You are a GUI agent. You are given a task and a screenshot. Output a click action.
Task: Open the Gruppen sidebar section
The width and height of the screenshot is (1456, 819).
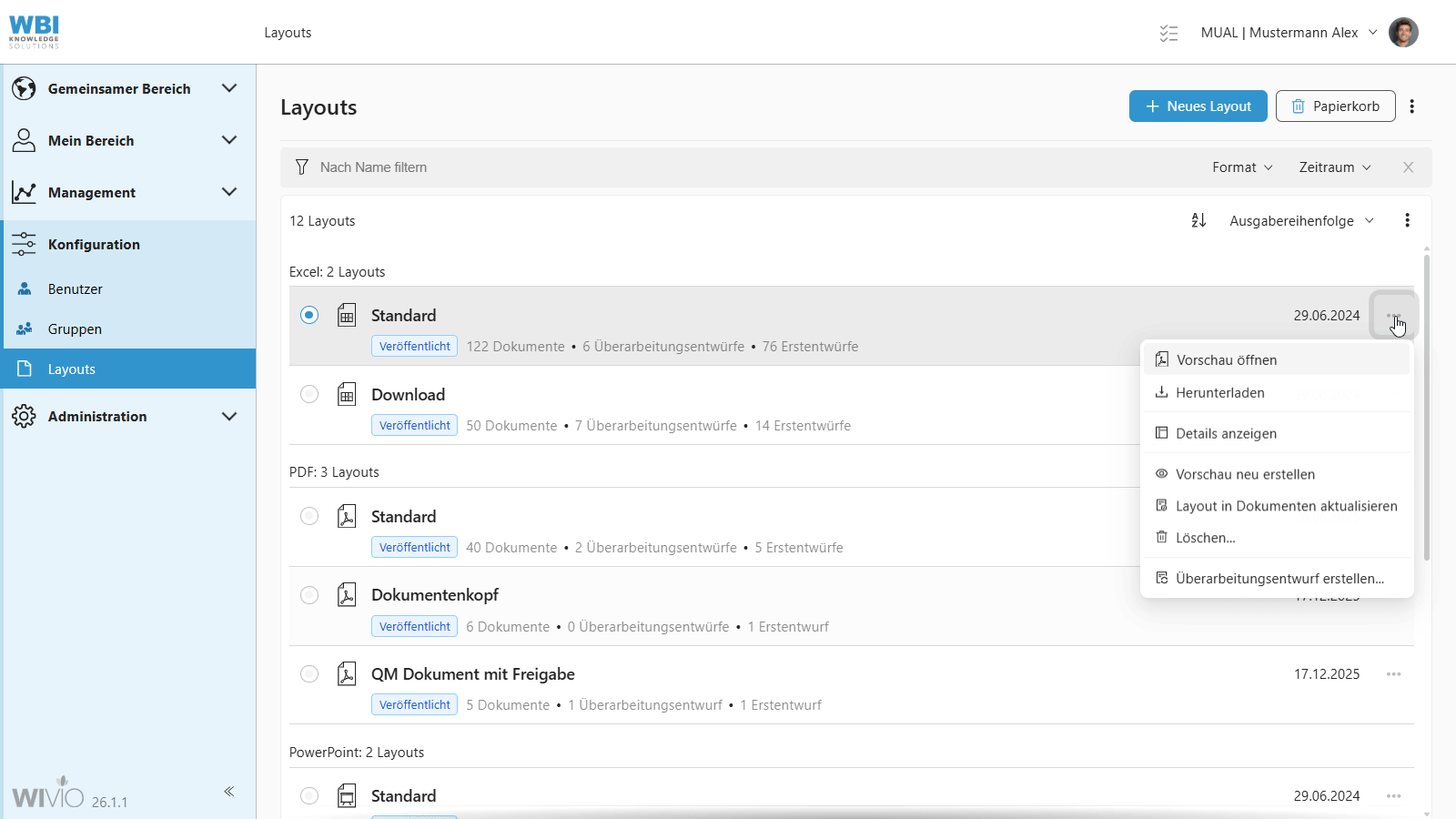pyautogui.click(x=75, y=329)
